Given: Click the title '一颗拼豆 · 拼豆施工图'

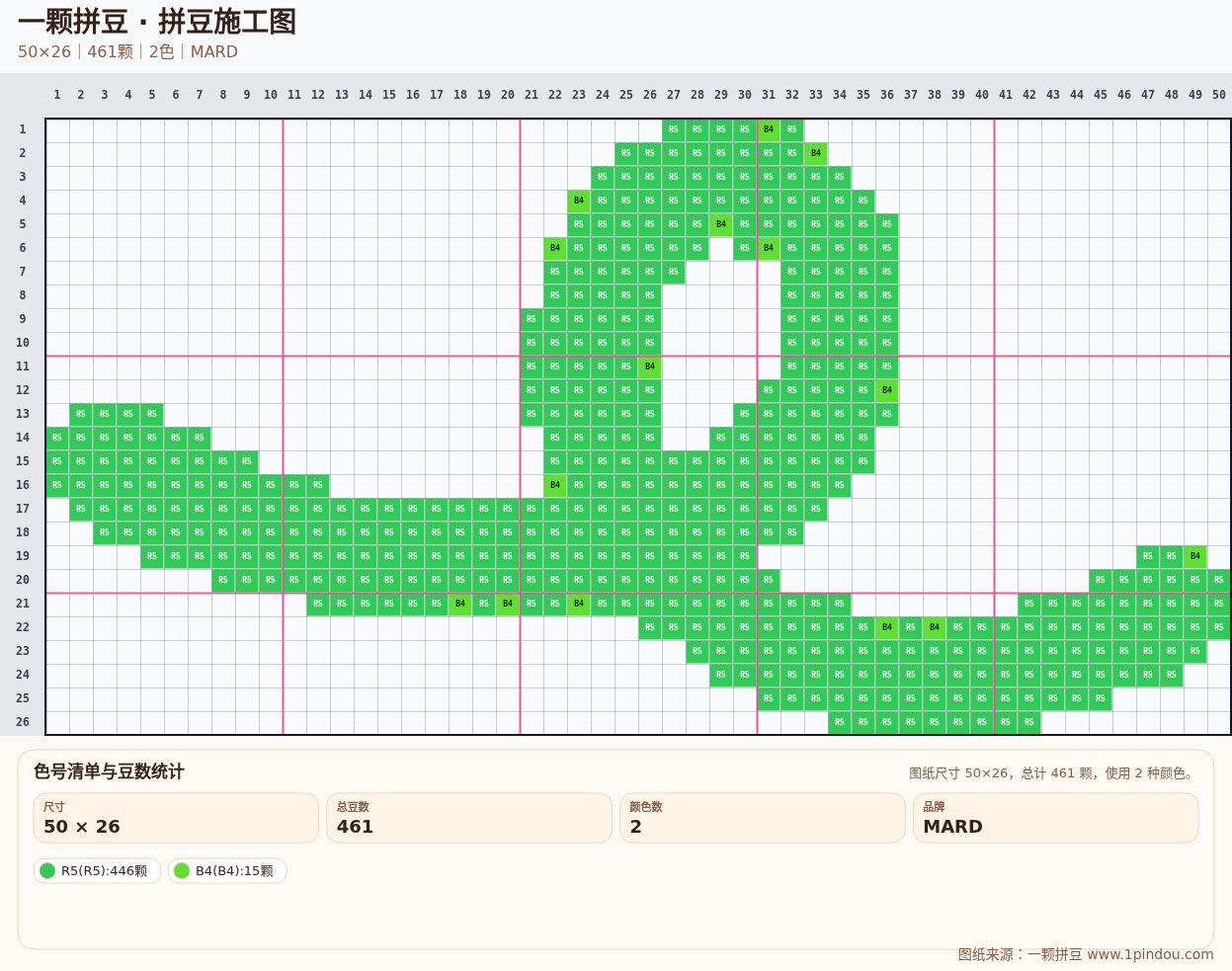Looking at the screenshot, I should click(x=157, y=21).
